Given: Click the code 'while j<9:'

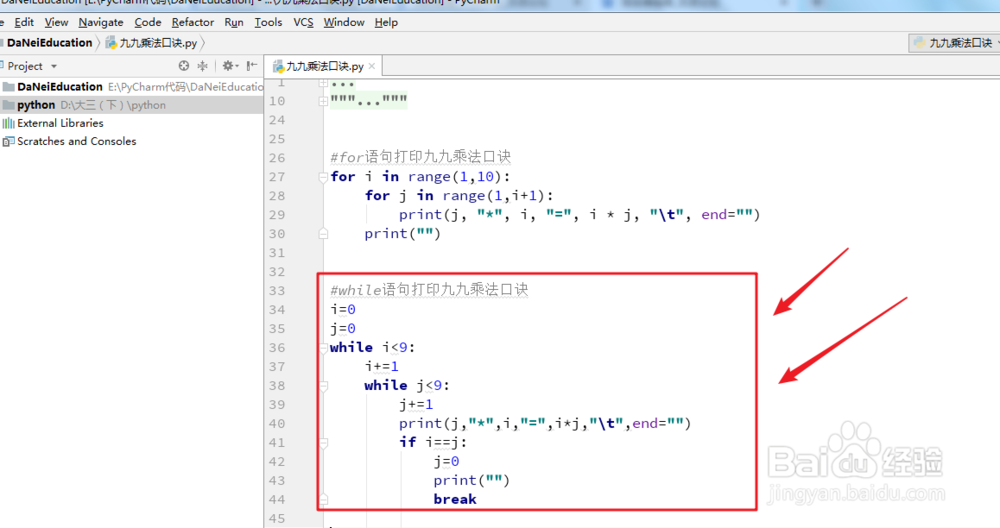Looking at the screenshot, I should pos(408,386).
